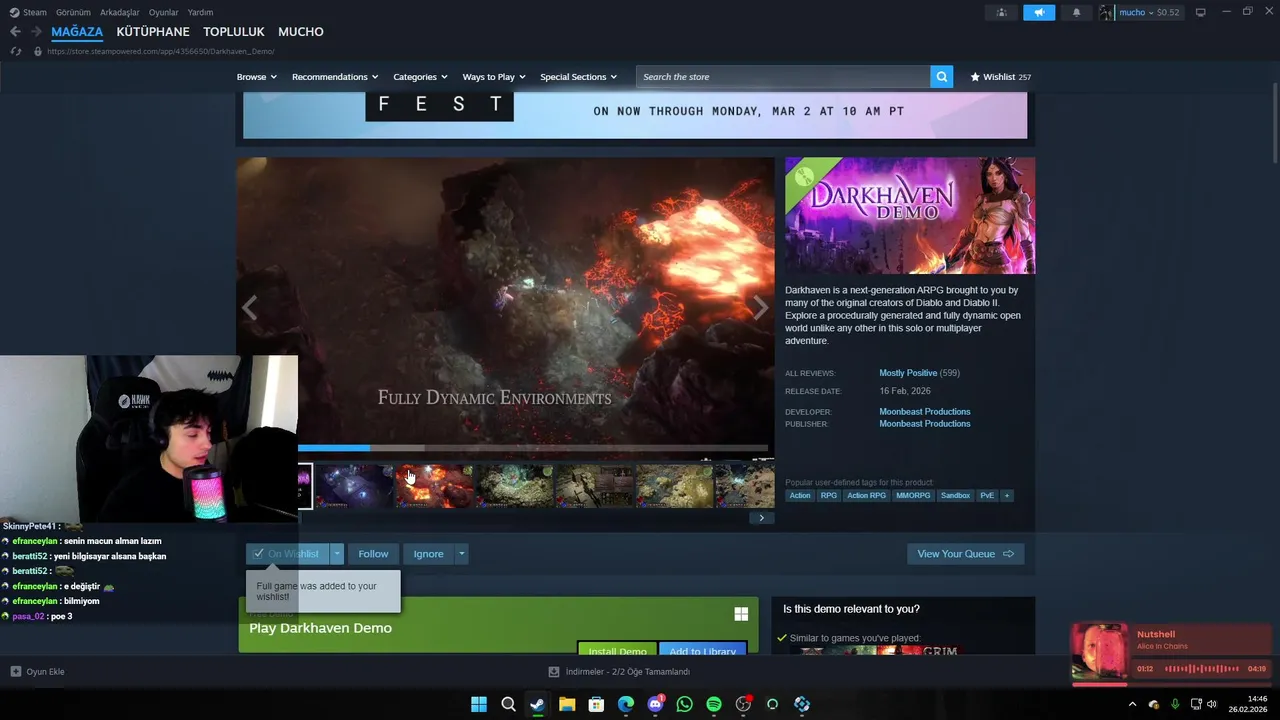Click the trailer video progress bar
This screenshot has width=1280, height=720.
[x=533, y=448]
